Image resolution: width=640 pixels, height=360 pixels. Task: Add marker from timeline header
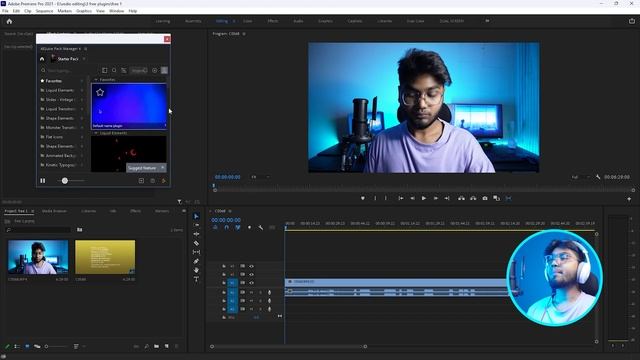(x=249, y=228)
